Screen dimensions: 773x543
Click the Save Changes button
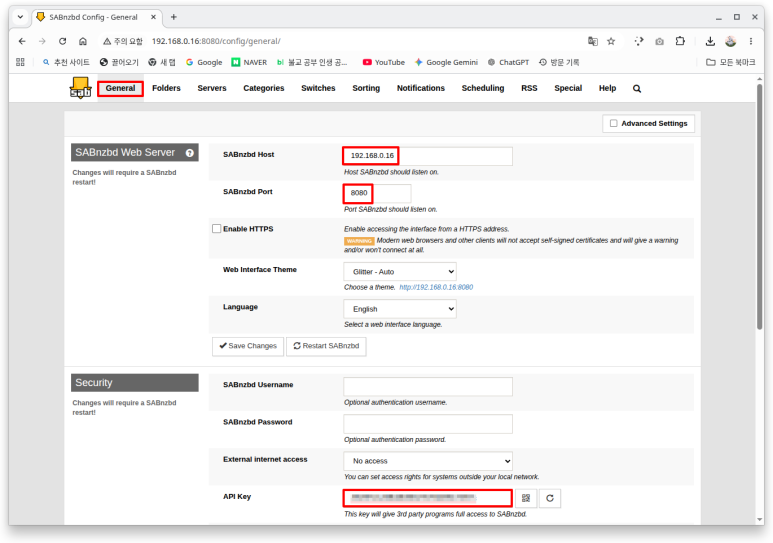[248, 346]
